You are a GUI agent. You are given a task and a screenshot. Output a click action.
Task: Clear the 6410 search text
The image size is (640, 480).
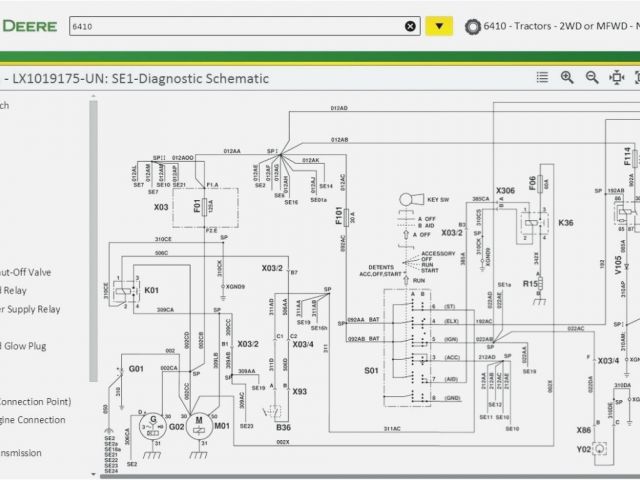point(411,27)
